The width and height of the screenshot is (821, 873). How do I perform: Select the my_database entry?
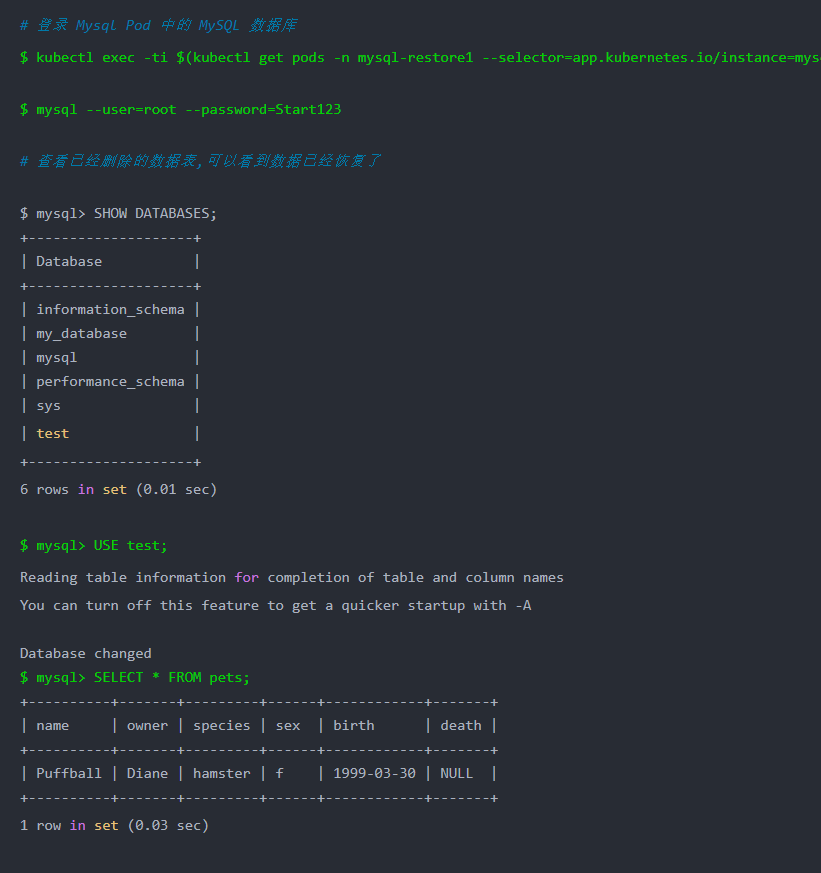(x=81, y=333)
